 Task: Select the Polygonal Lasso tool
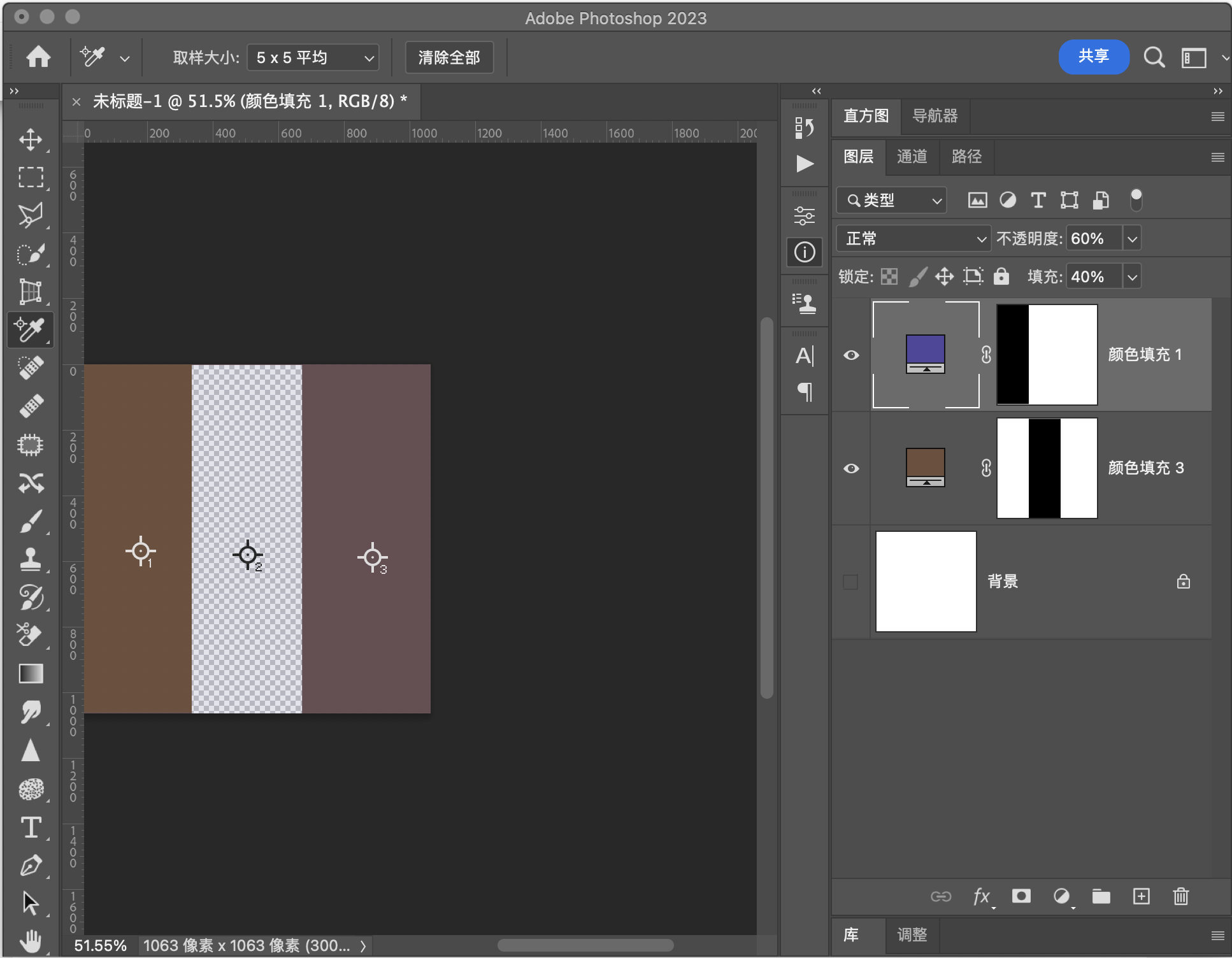pyautogui.click(x=31, y=215)
